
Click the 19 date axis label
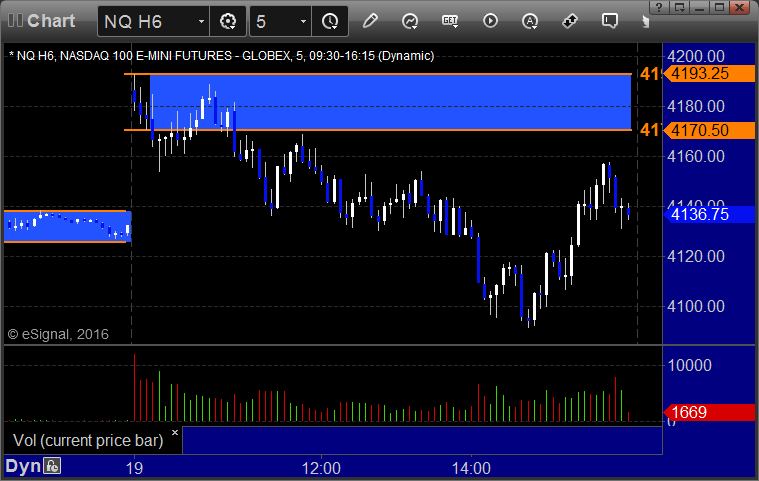pyautogui.click(x=134, y=468)
